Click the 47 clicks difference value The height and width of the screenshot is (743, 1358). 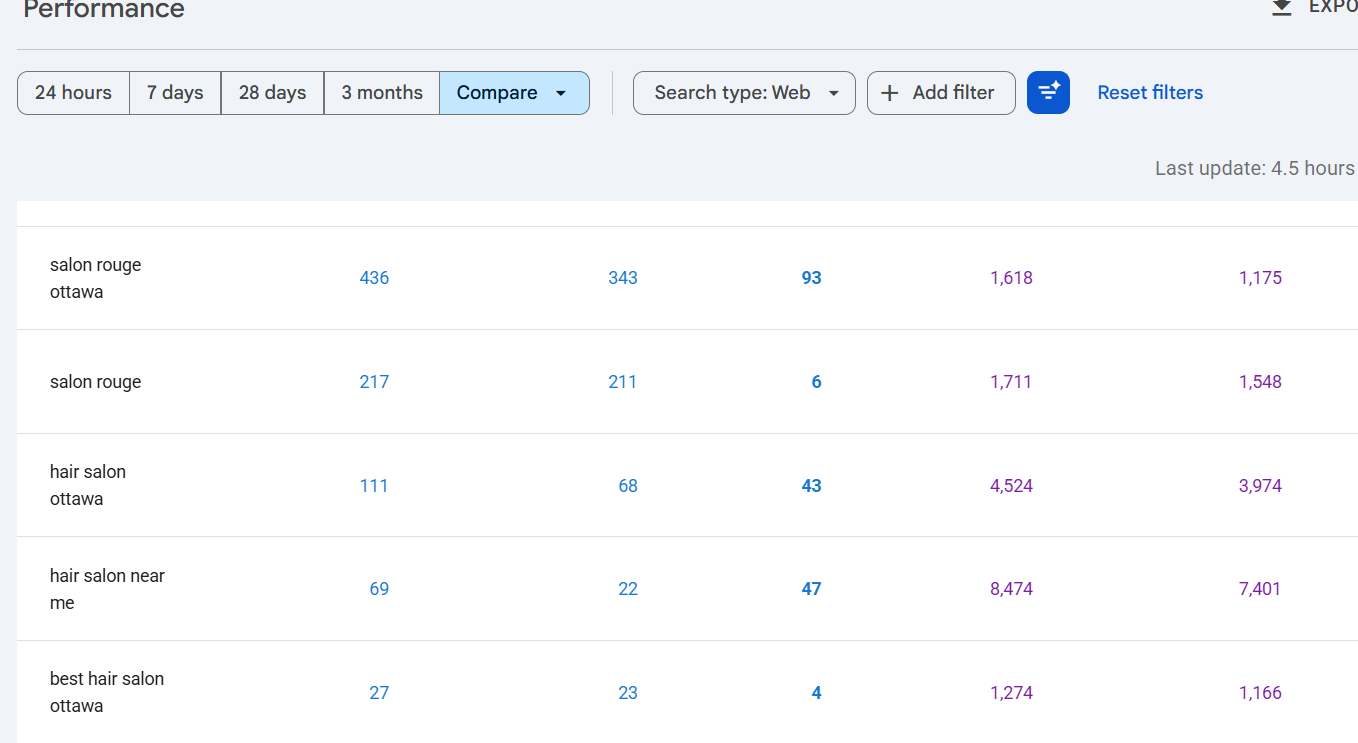pos(811,589)
